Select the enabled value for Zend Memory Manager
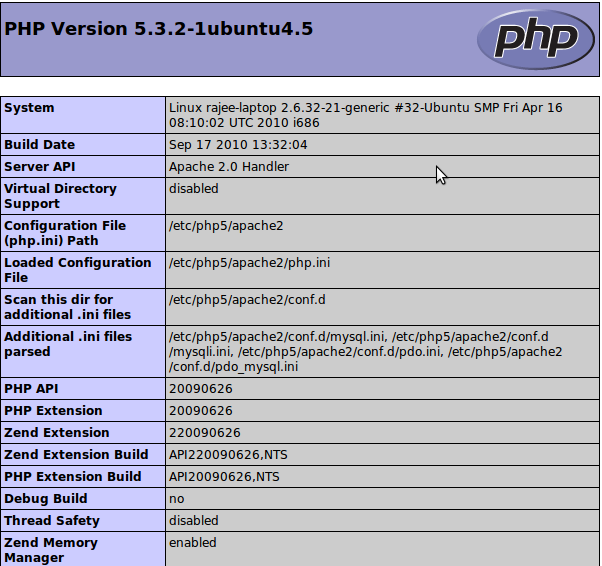The image size is (602, 566). [193, 543]
